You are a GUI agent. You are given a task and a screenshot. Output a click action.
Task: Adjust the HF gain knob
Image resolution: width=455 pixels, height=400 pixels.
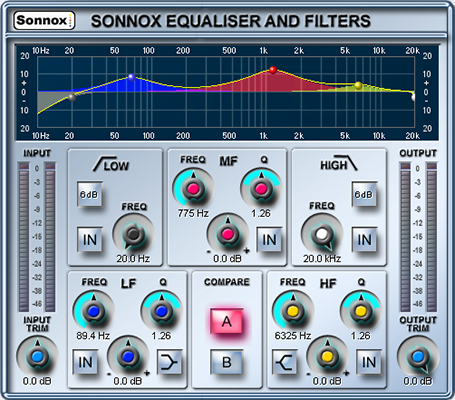[x=327, y=357]
